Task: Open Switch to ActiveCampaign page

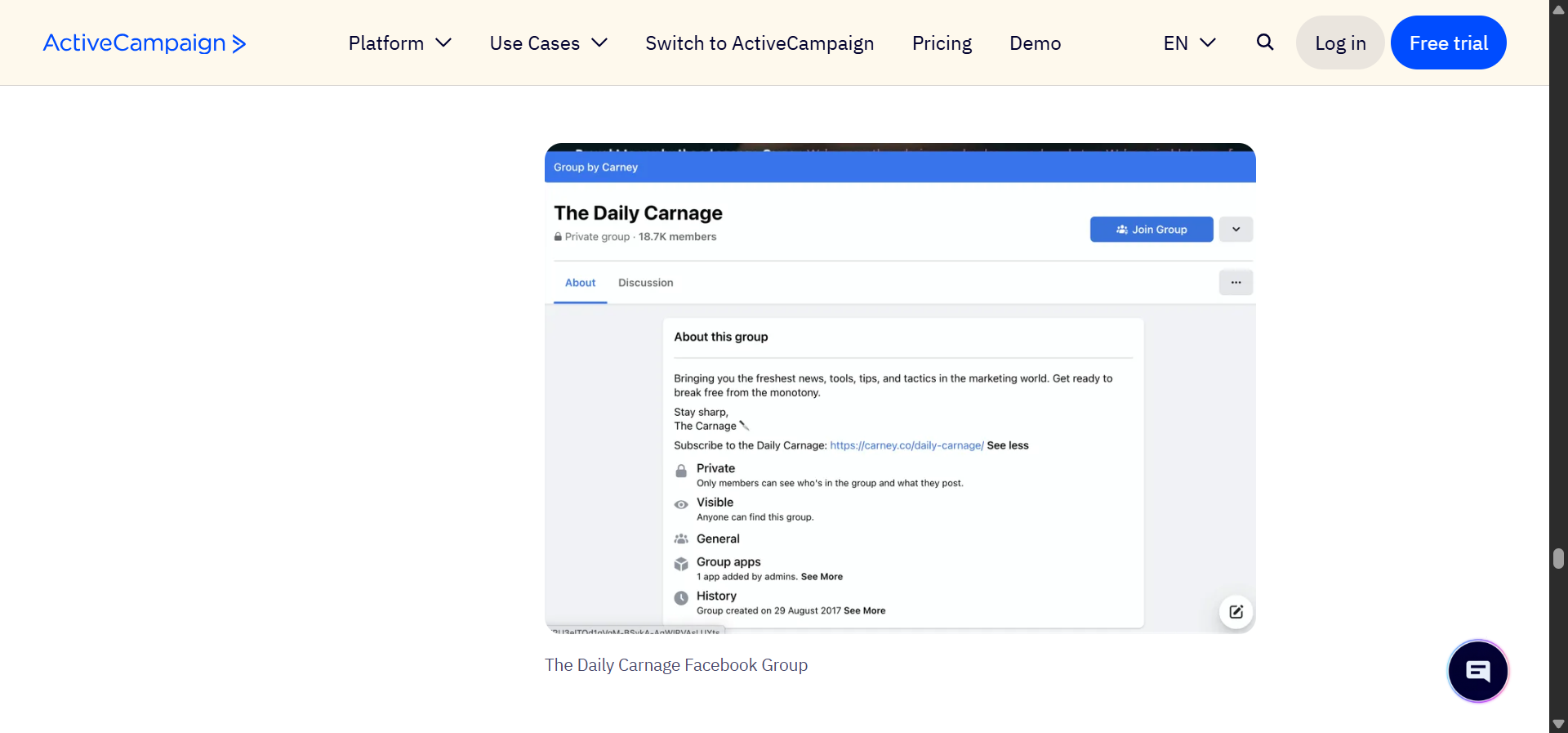Action: pos(759,43)
